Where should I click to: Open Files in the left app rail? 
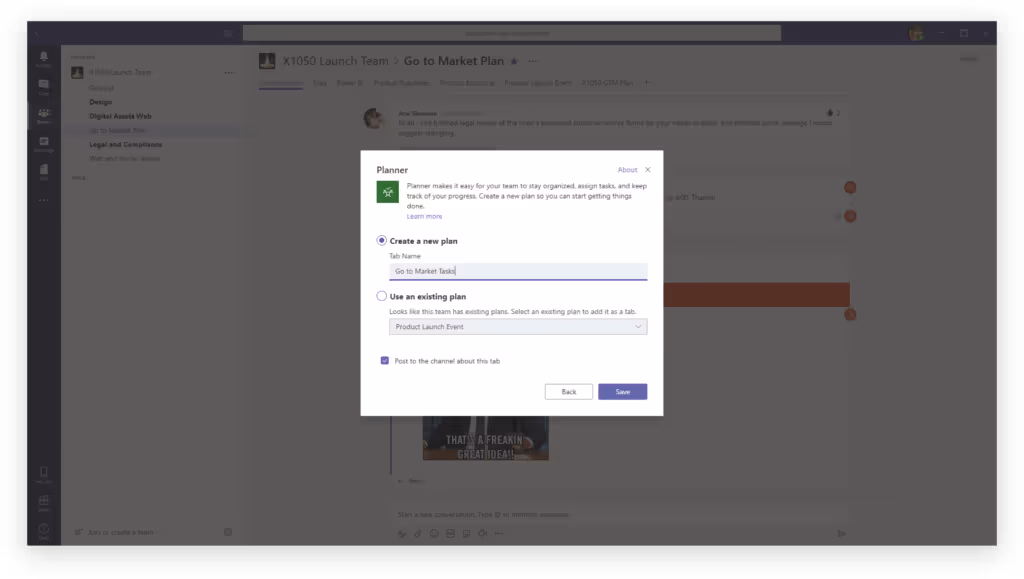tap(44, 172)
